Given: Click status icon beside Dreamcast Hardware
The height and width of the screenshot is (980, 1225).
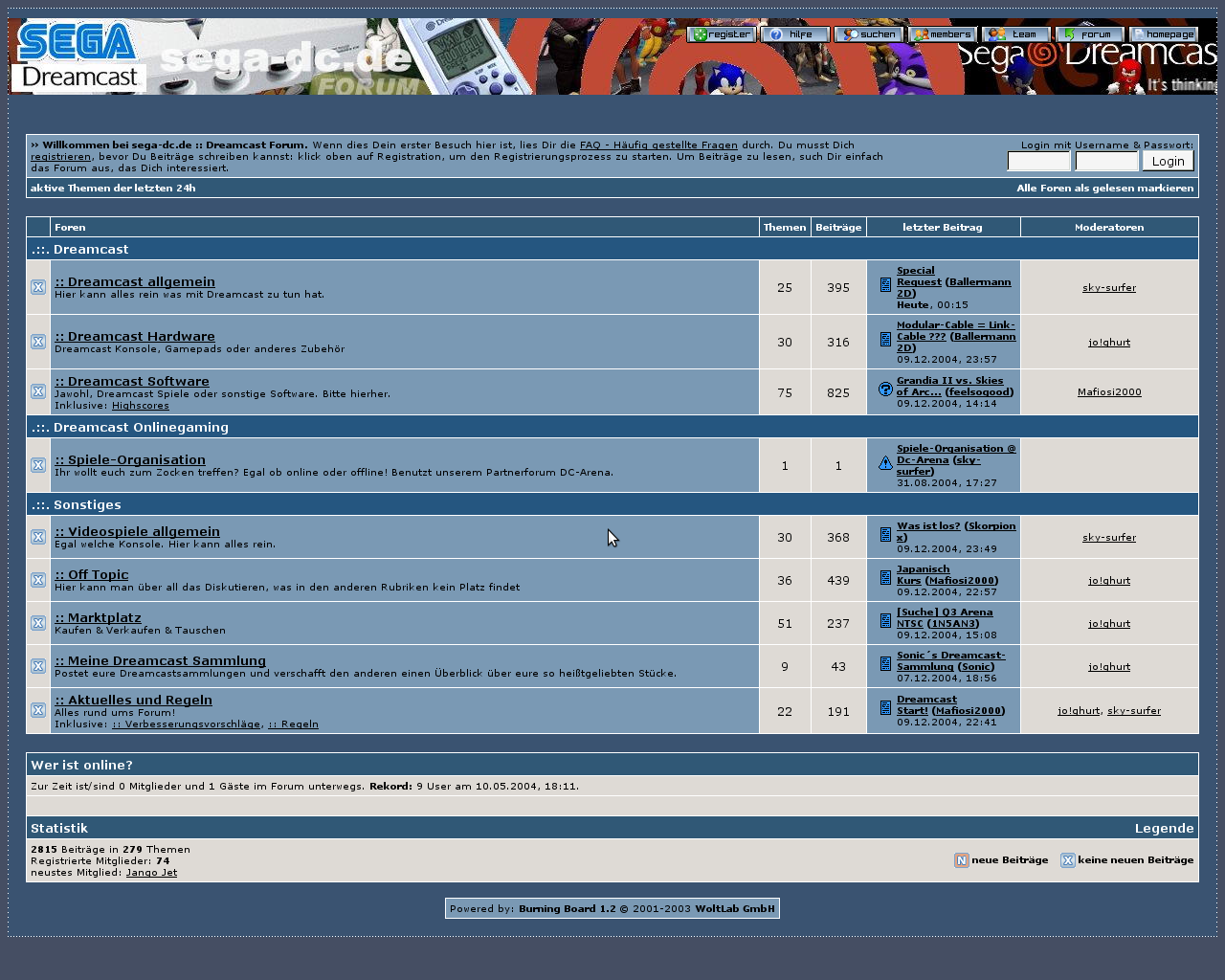Looking at the screenshot, I should [38, 342].
